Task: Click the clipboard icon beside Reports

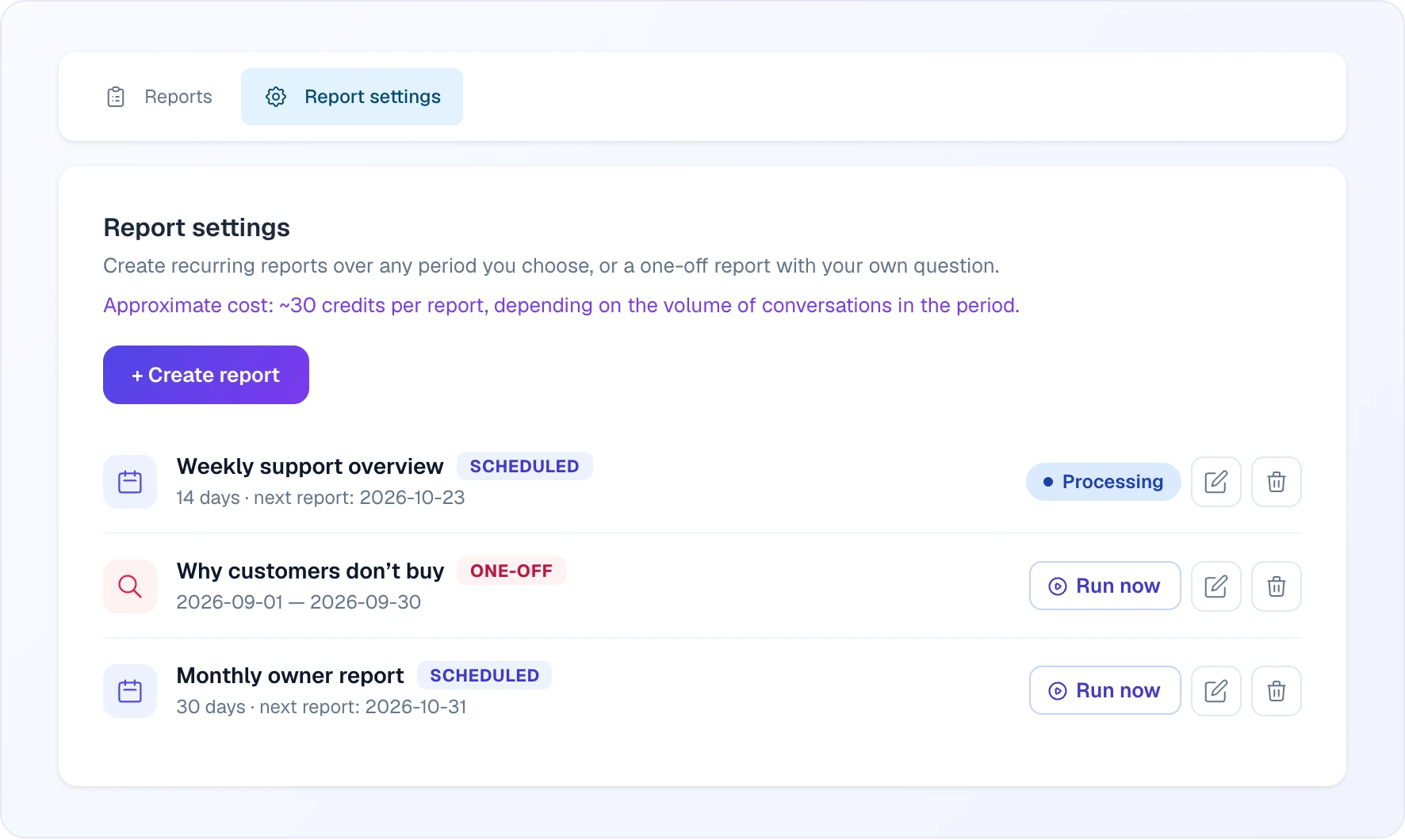Action: point(116,97)
